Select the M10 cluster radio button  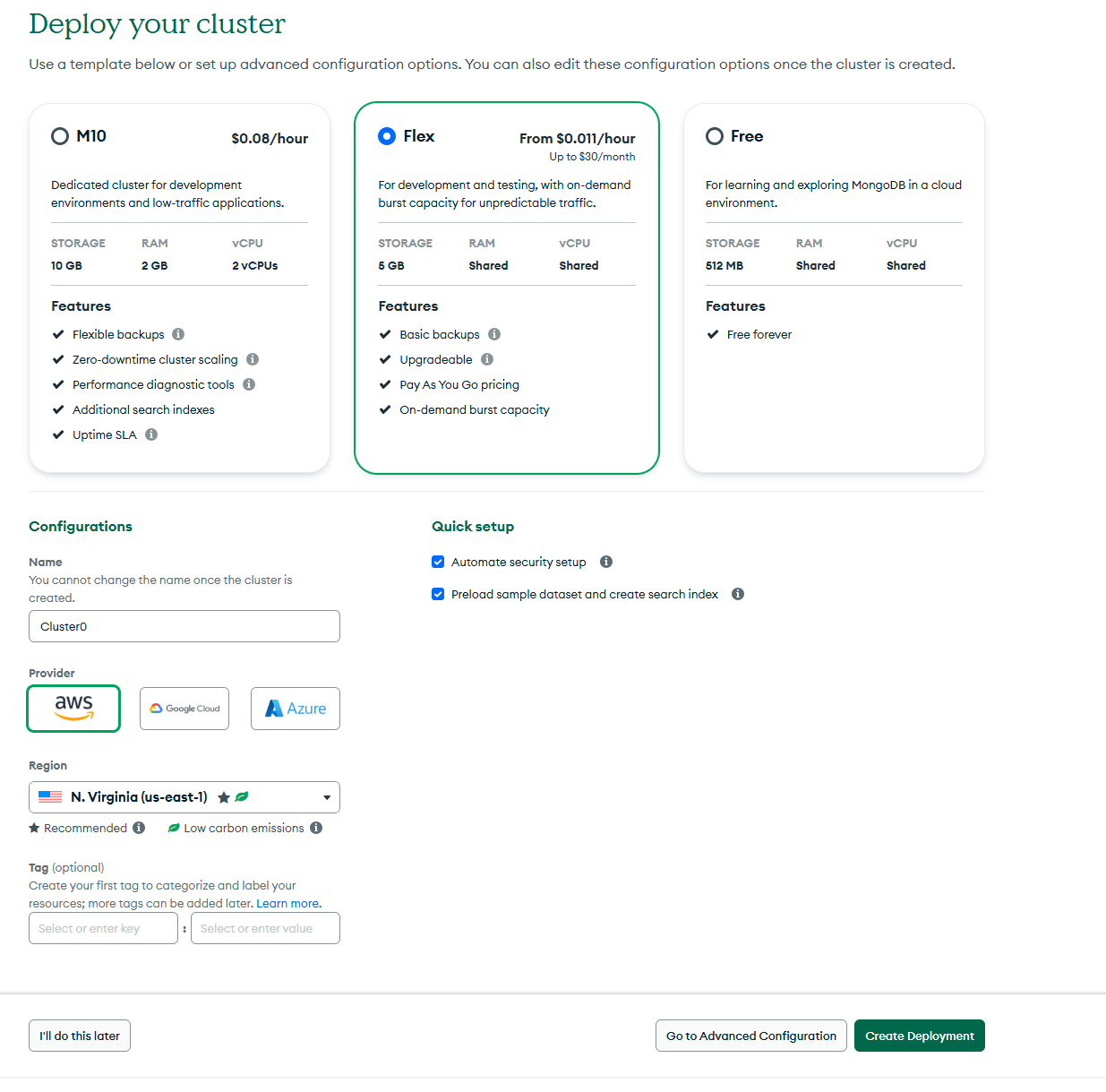tap(59, 136)
